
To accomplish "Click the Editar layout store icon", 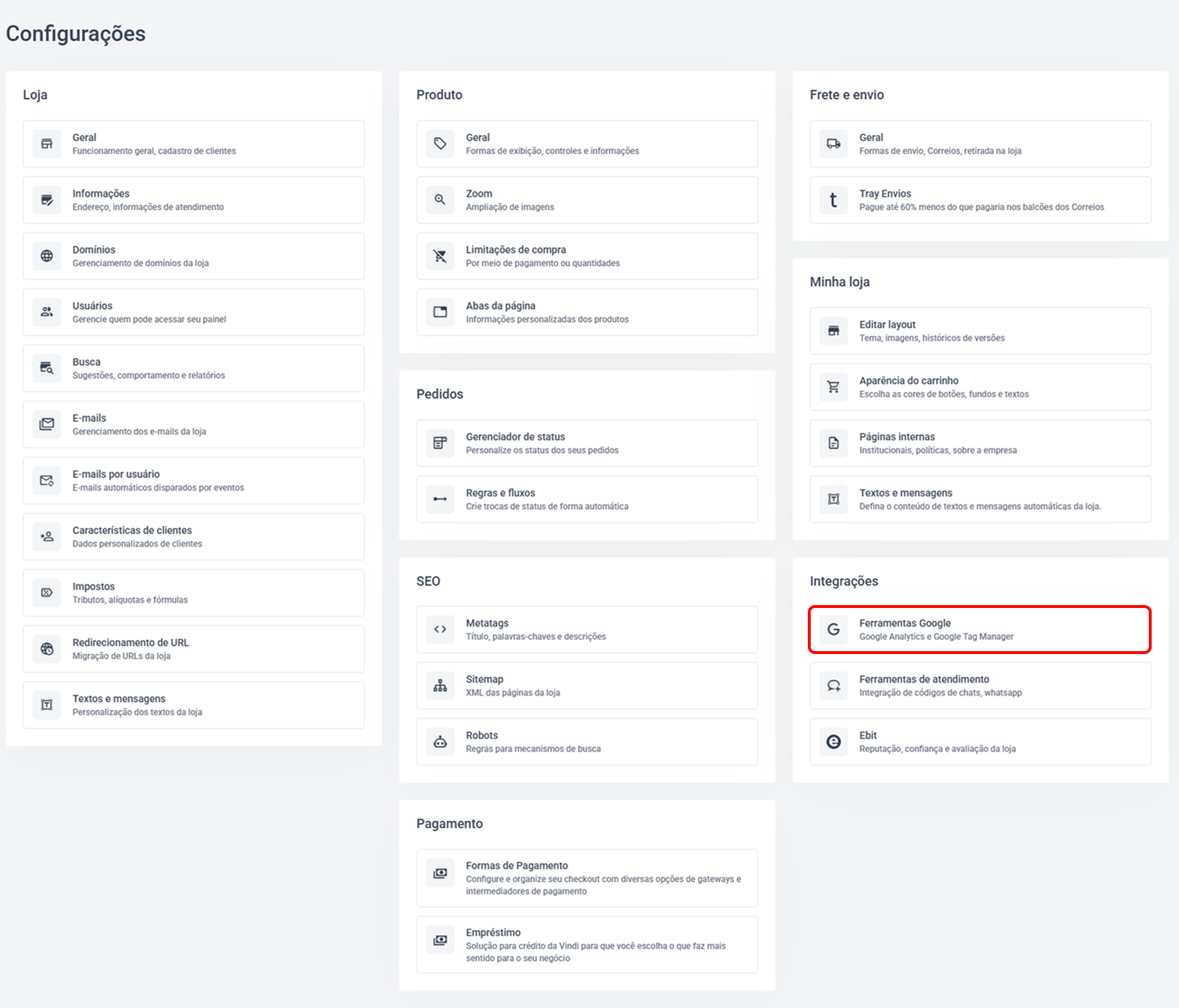I will coord(834,331).
